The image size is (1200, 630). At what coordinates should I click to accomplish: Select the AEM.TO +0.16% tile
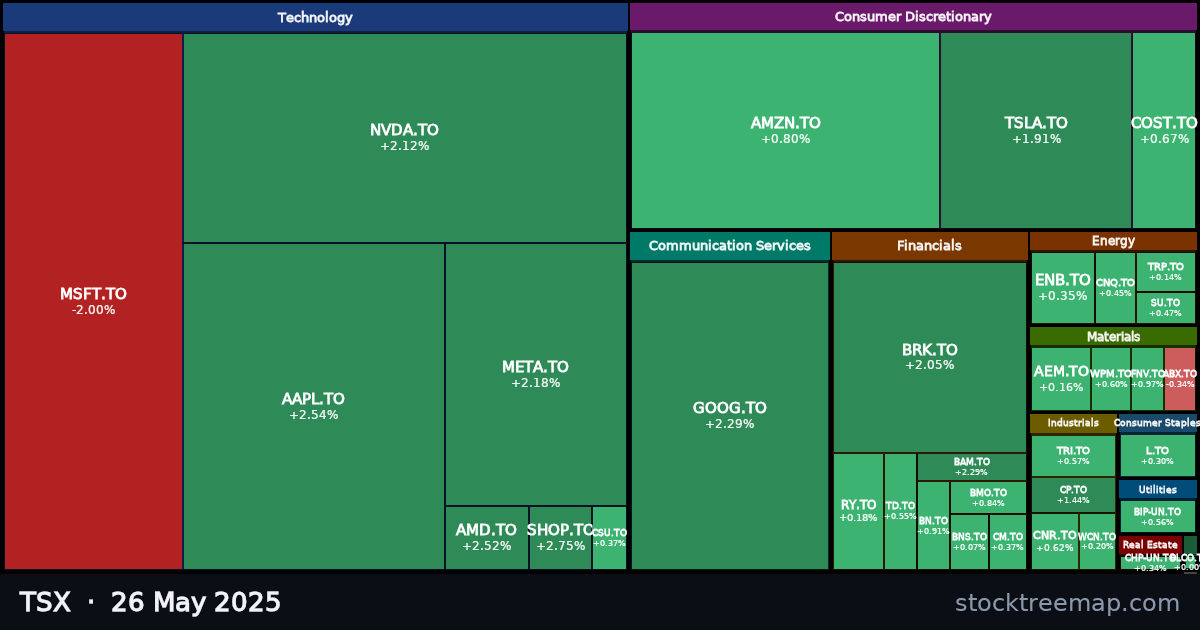pos(1061,379)
